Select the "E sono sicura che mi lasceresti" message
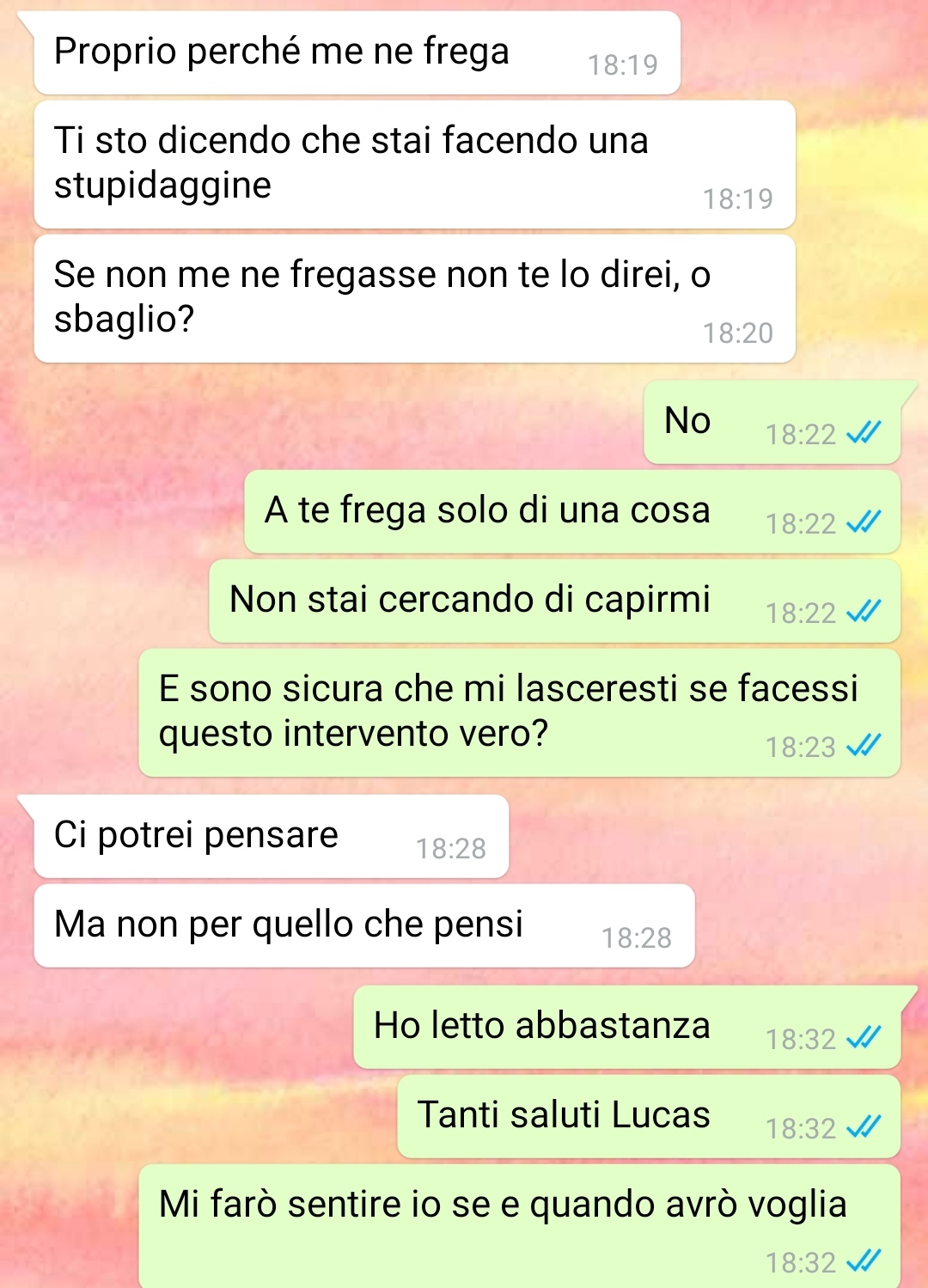 pyautogui.click(x=519, y=712)
